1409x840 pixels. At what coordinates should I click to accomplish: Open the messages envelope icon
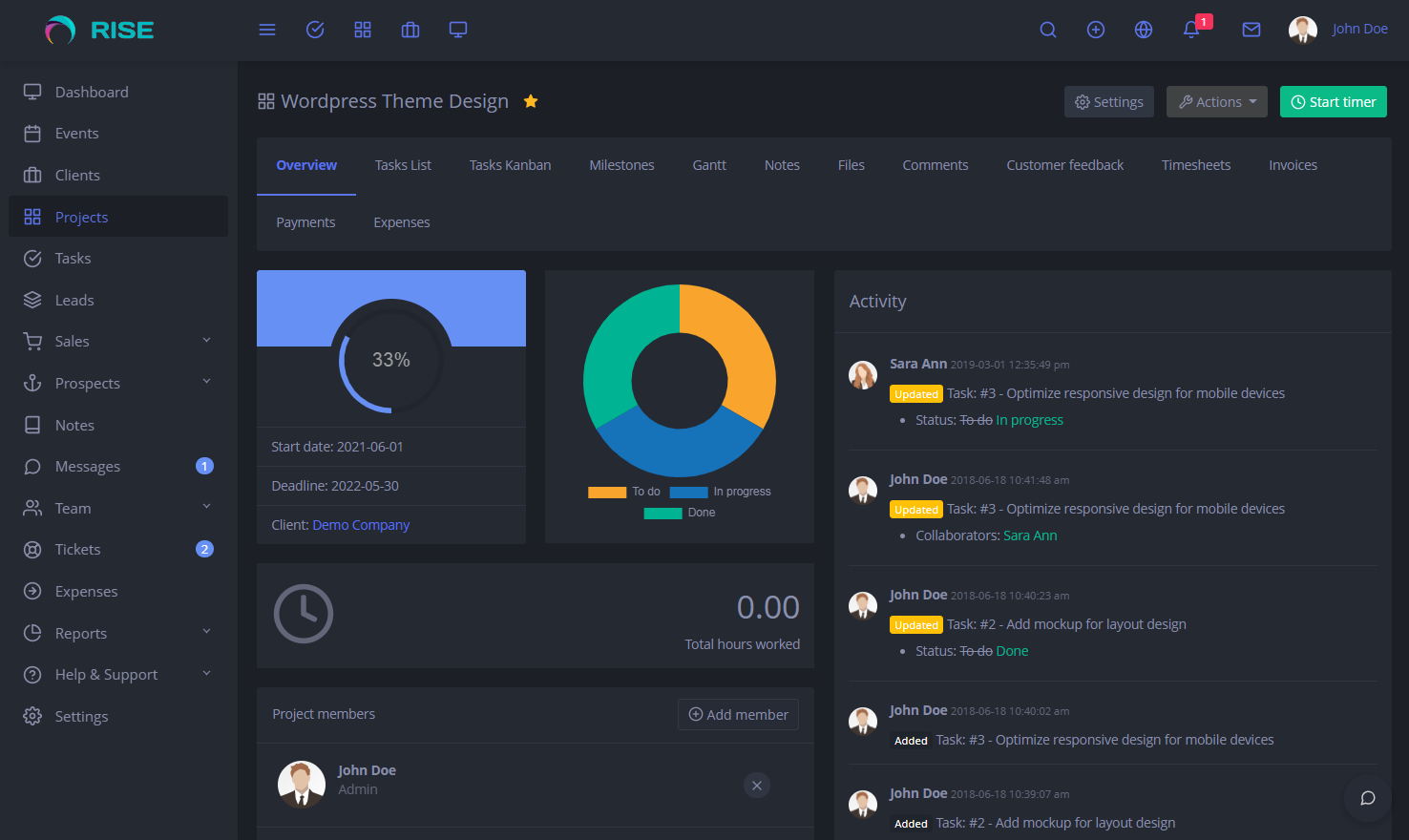coord(1251,30)
